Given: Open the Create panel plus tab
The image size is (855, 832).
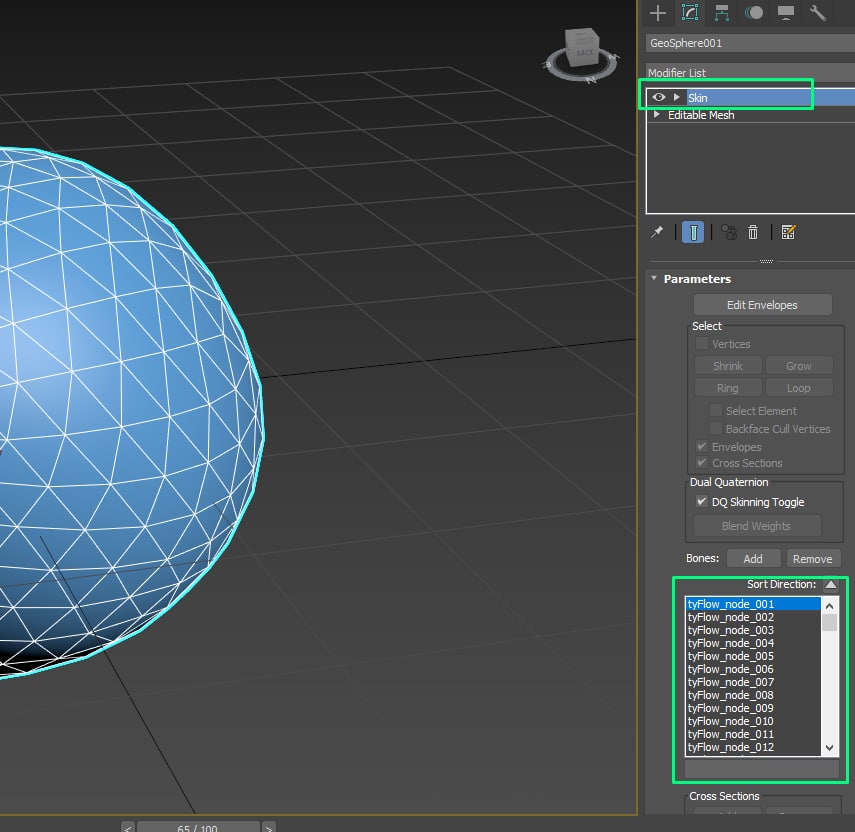Looking at the screenshot, I should pyautogui.click(x=658, y=13).
